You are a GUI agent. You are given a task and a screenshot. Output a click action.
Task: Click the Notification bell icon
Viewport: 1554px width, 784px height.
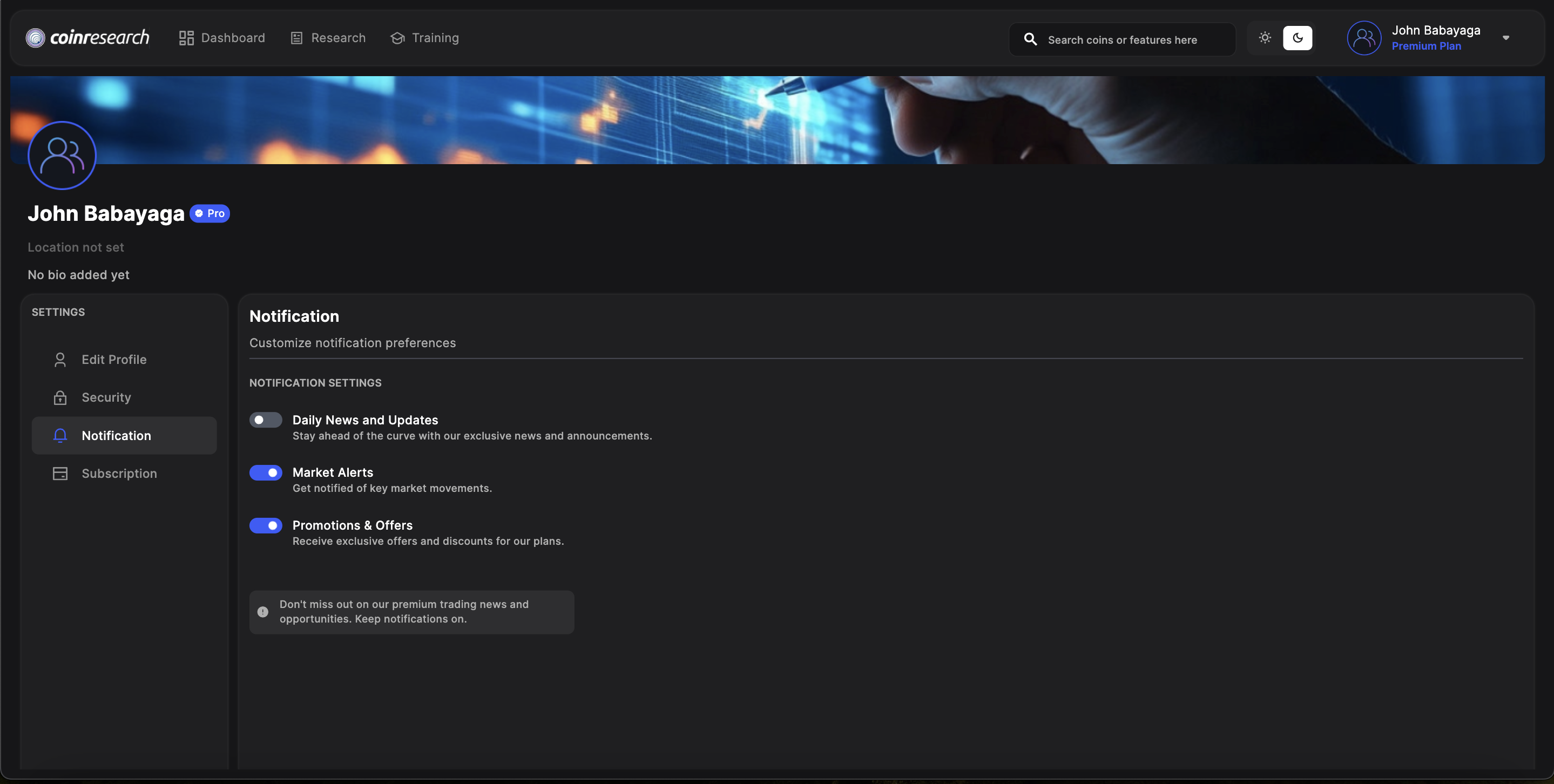pyautogui.click(x=60, y=435)
